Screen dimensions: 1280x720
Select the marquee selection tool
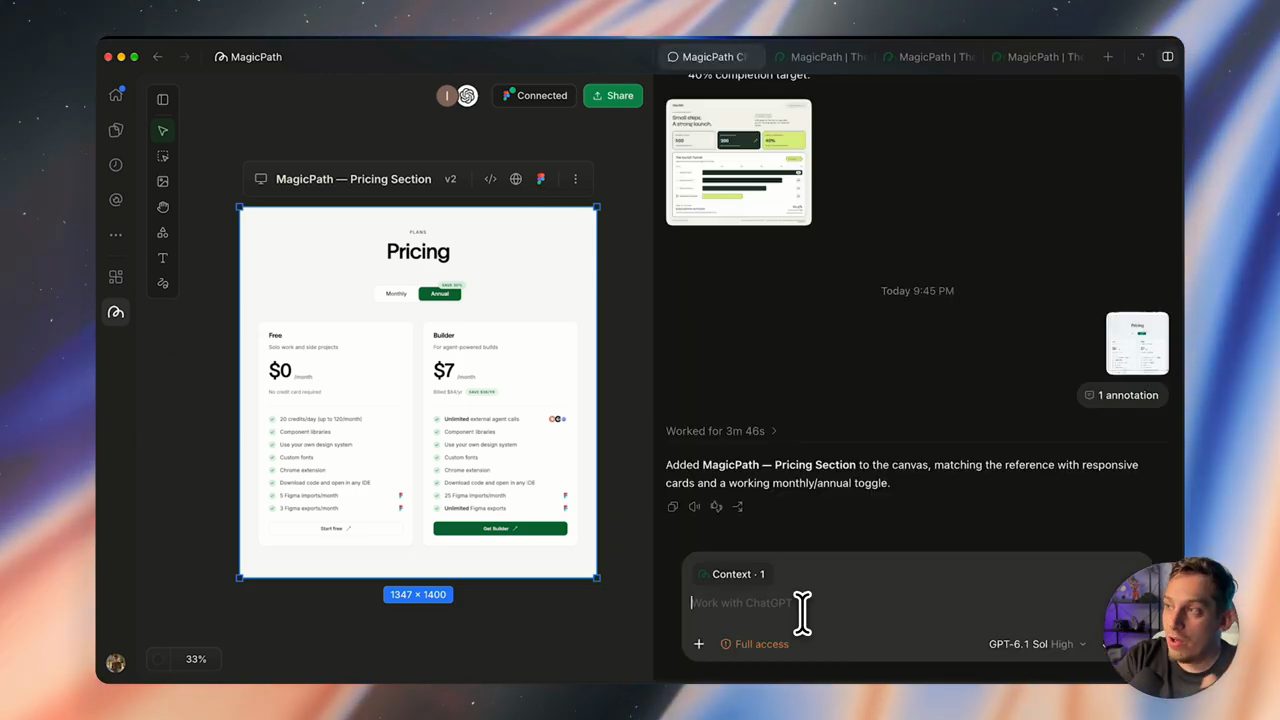(x=163, y=157)
